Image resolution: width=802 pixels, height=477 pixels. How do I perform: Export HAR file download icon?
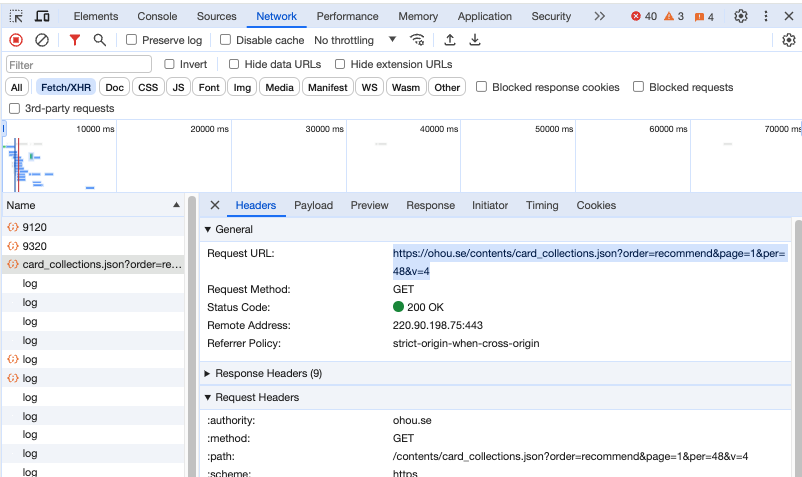click(475, 40)
